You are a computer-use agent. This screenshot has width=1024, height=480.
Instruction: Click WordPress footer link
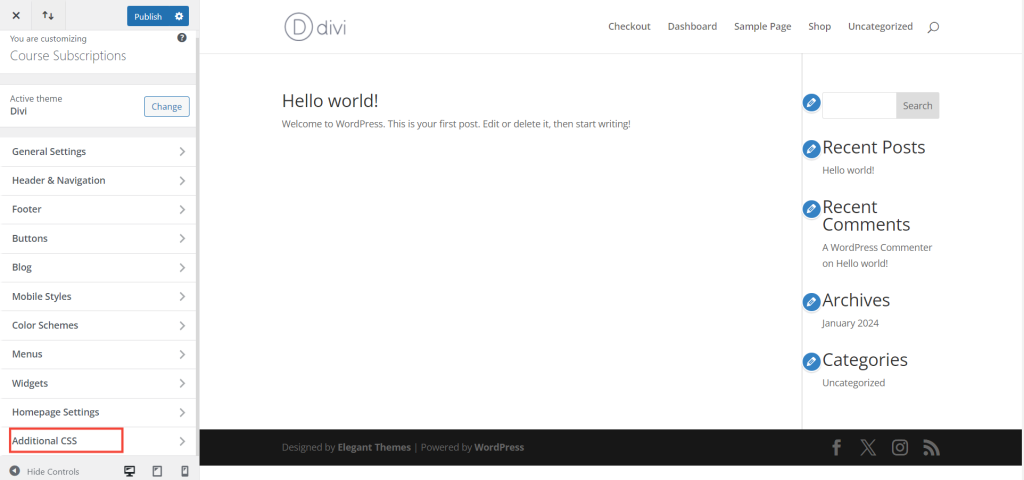coord(499,447)
